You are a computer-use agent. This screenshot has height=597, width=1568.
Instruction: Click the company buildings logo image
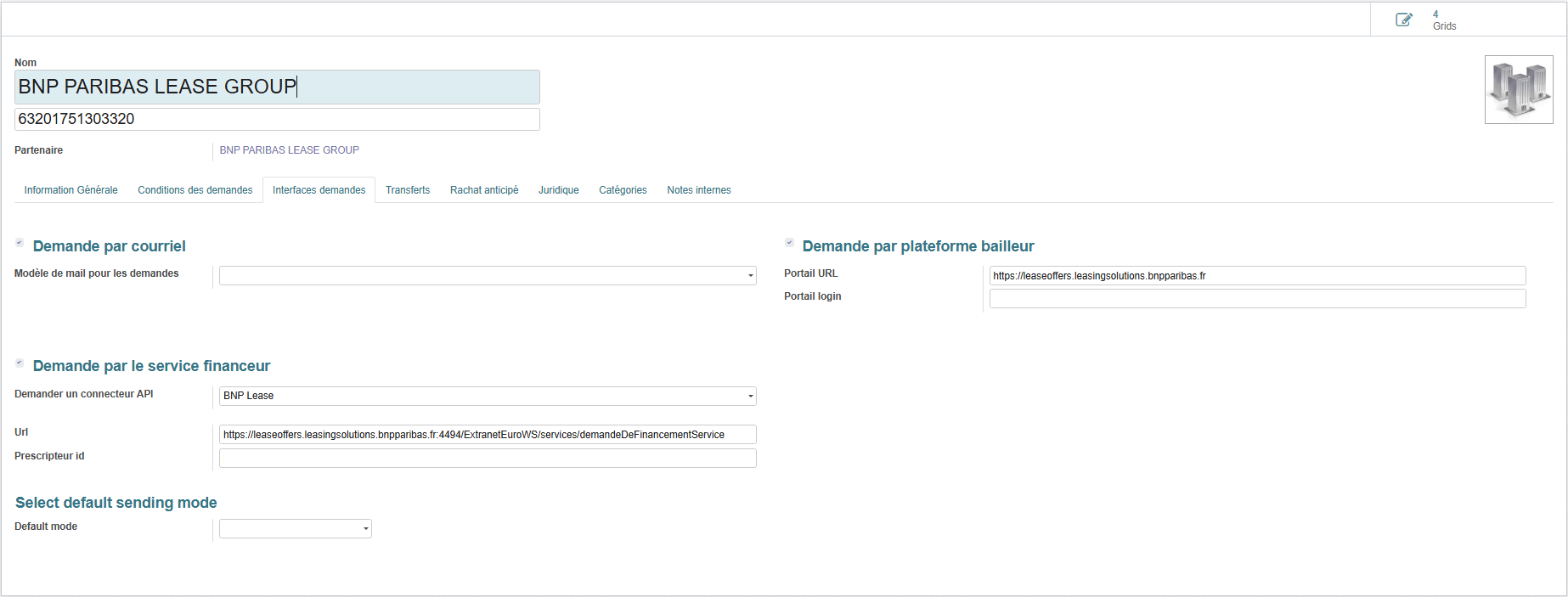1518,89
